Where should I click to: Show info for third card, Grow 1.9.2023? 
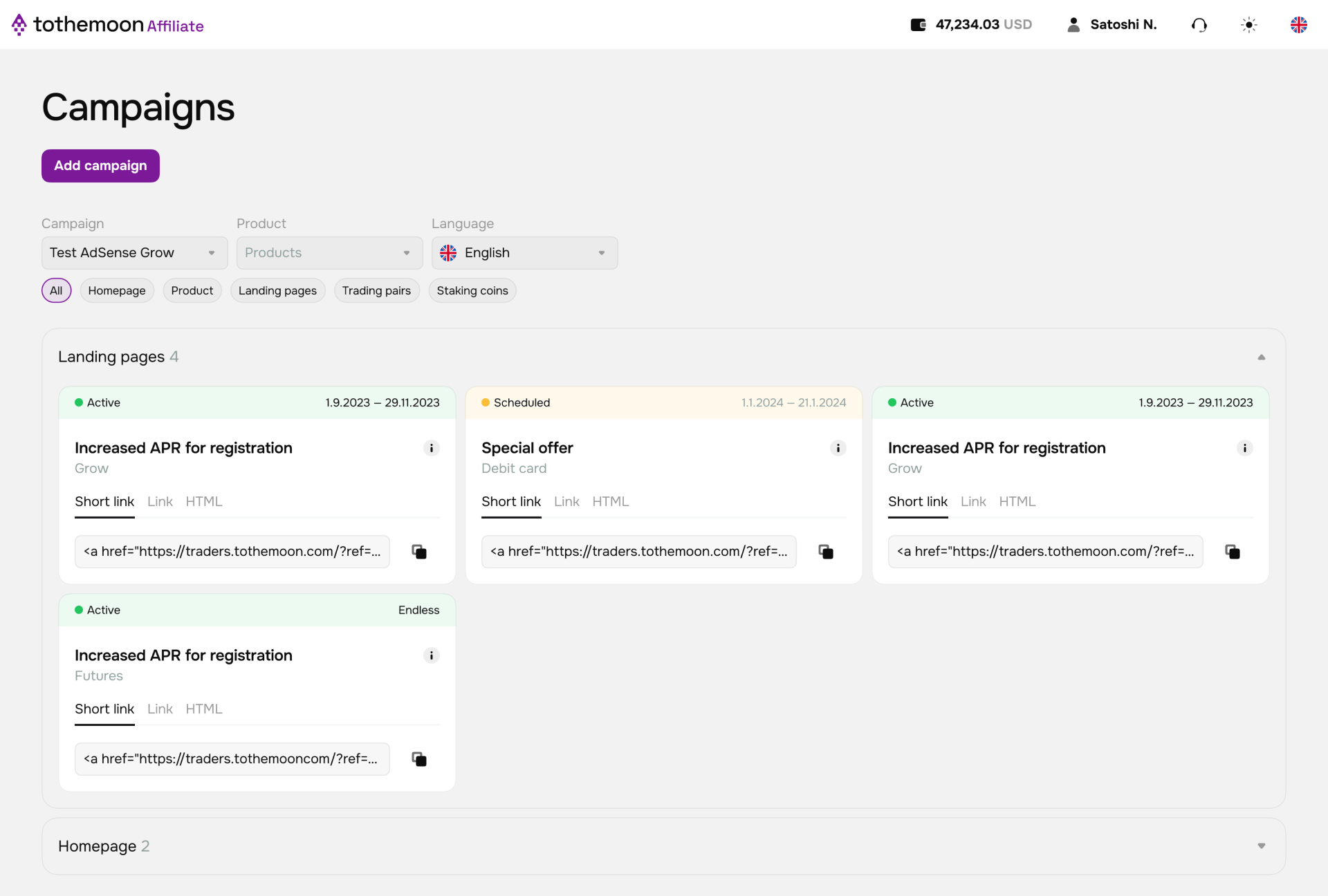pyautogui.click(x=1245, y=448)
